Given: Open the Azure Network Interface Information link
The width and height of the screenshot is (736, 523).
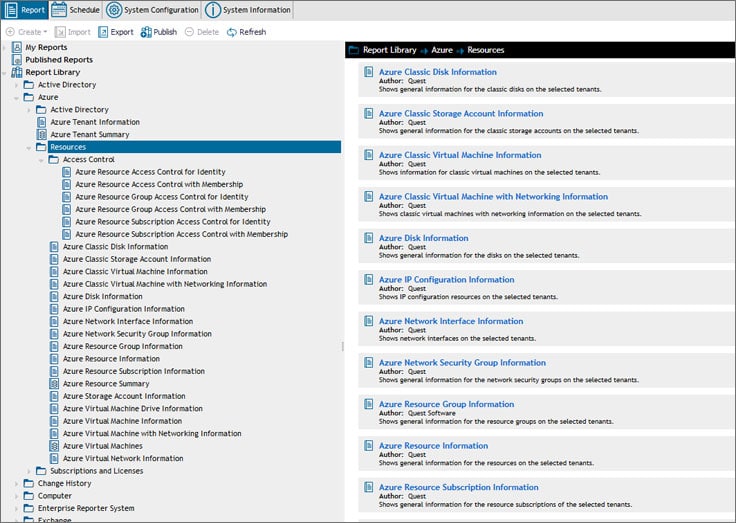Looking at the screenshot, I should tap(451, 321).
